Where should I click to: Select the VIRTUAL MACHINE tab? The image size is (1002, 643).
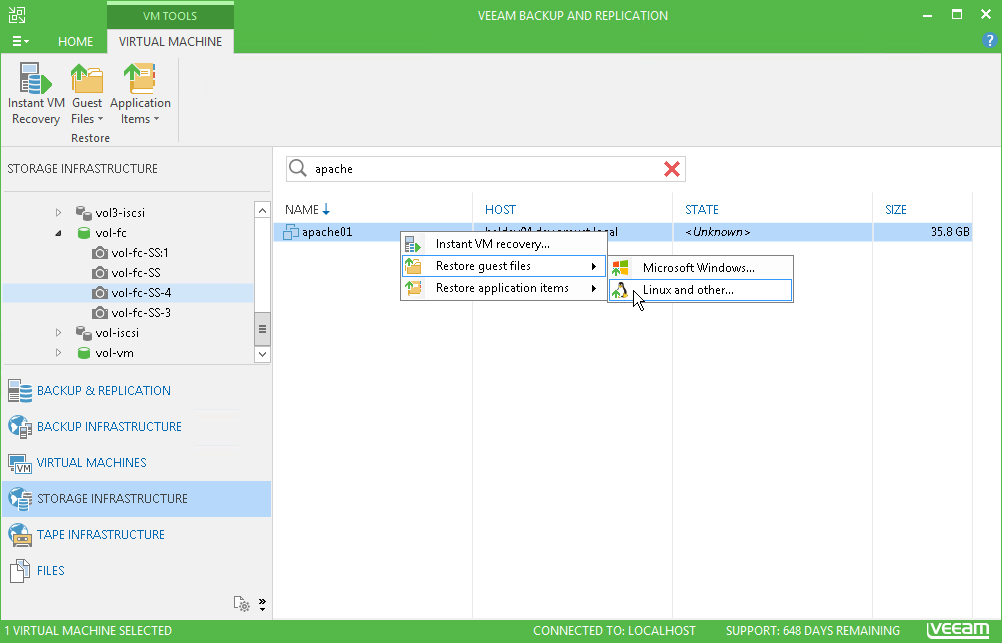click(x=170, y=42)
